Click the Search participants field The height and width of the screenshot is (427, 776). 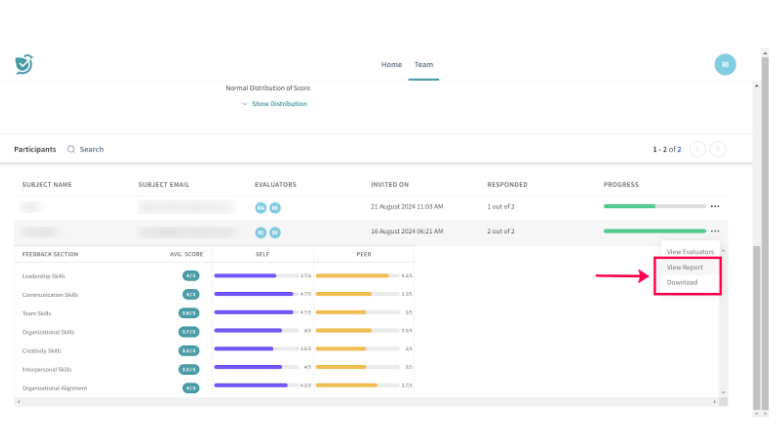click(x=92, y=149)
